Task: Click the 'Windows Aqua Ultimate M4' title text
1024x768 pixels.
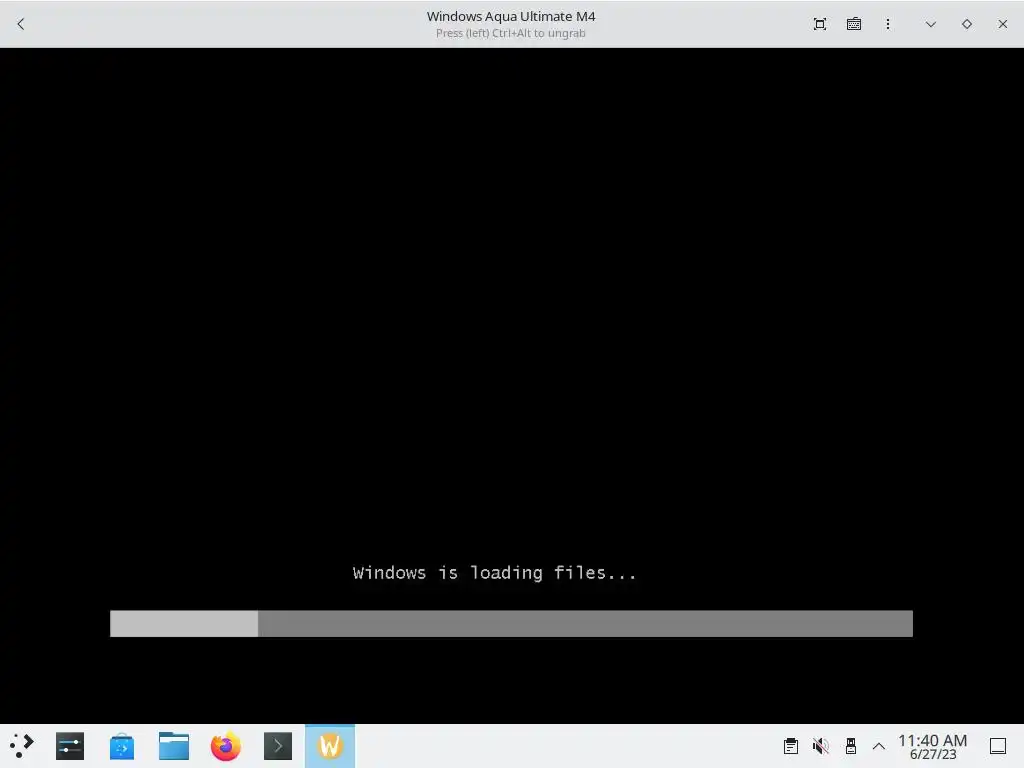Action: pyautogui.click(x=511, y=16)
